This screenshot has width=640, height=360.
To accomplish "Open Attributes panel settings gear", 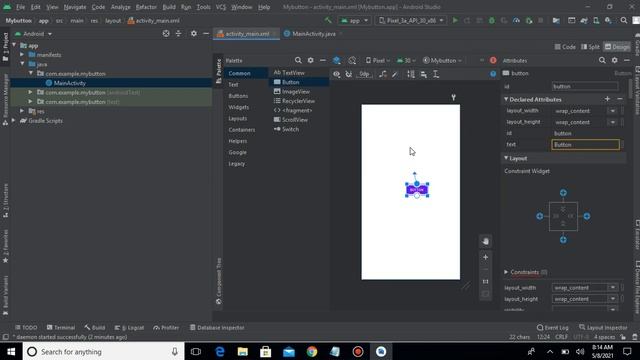I will click(614, 60).
